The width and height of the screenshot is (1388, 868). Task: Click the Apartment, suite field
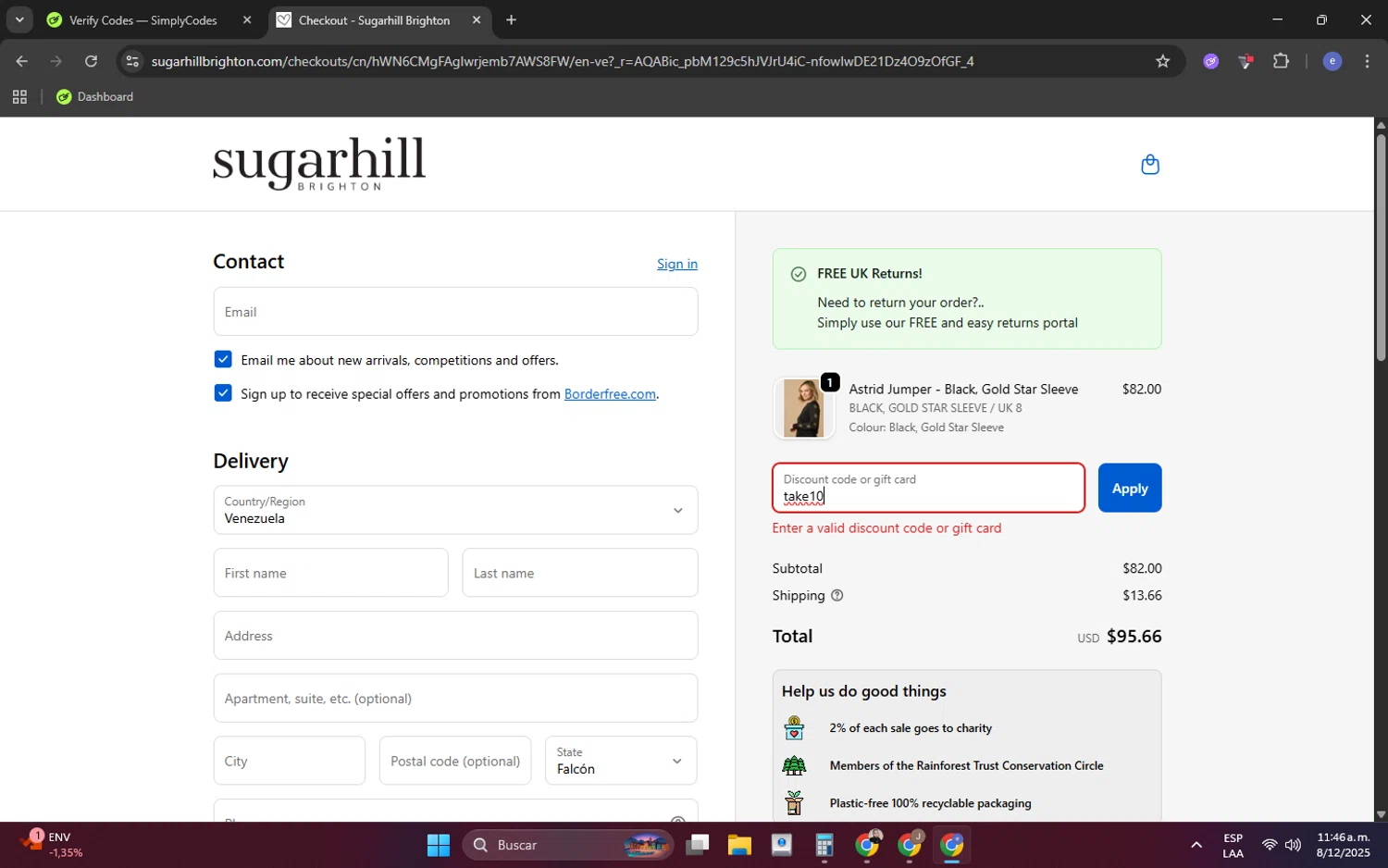point(455,699)
